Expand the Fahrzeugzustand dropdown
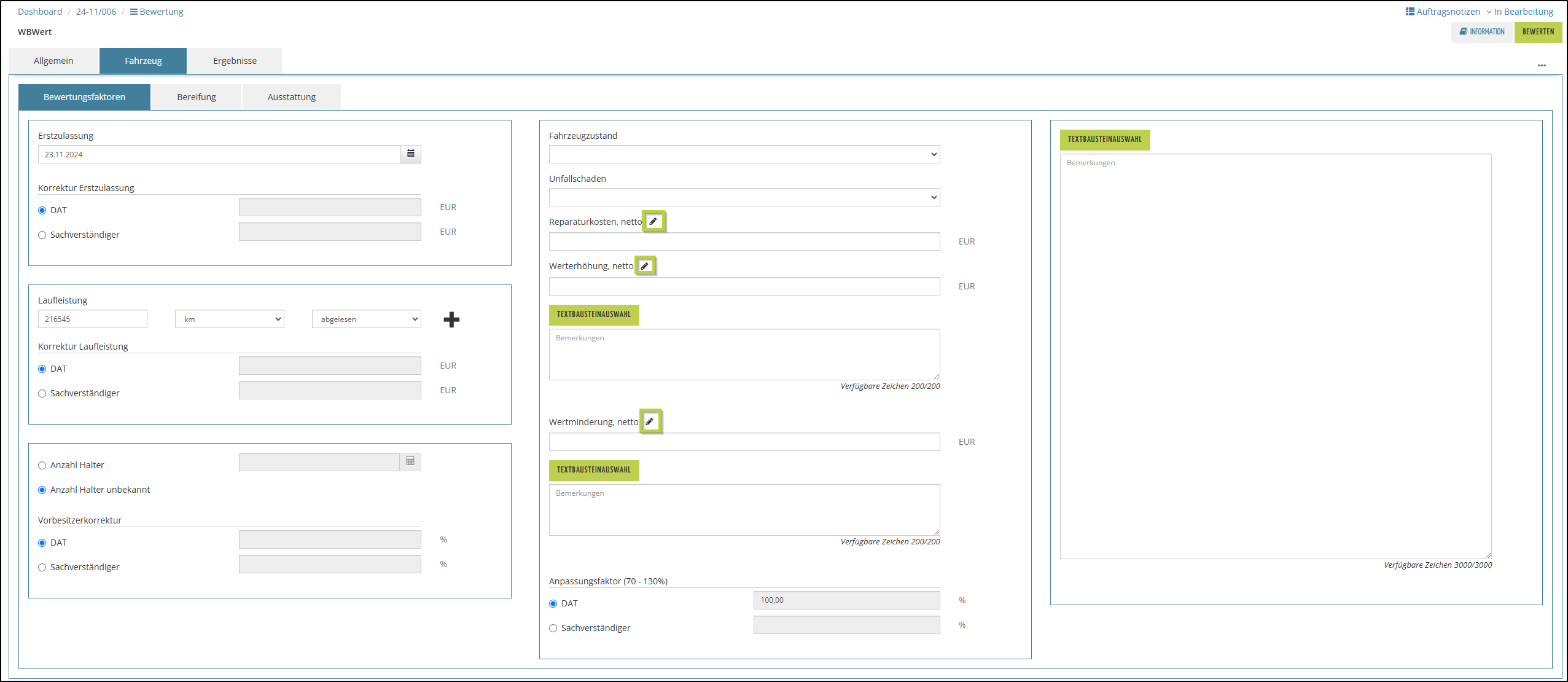This screenshot has width=1568, height=682. click(x=744, y=154)
